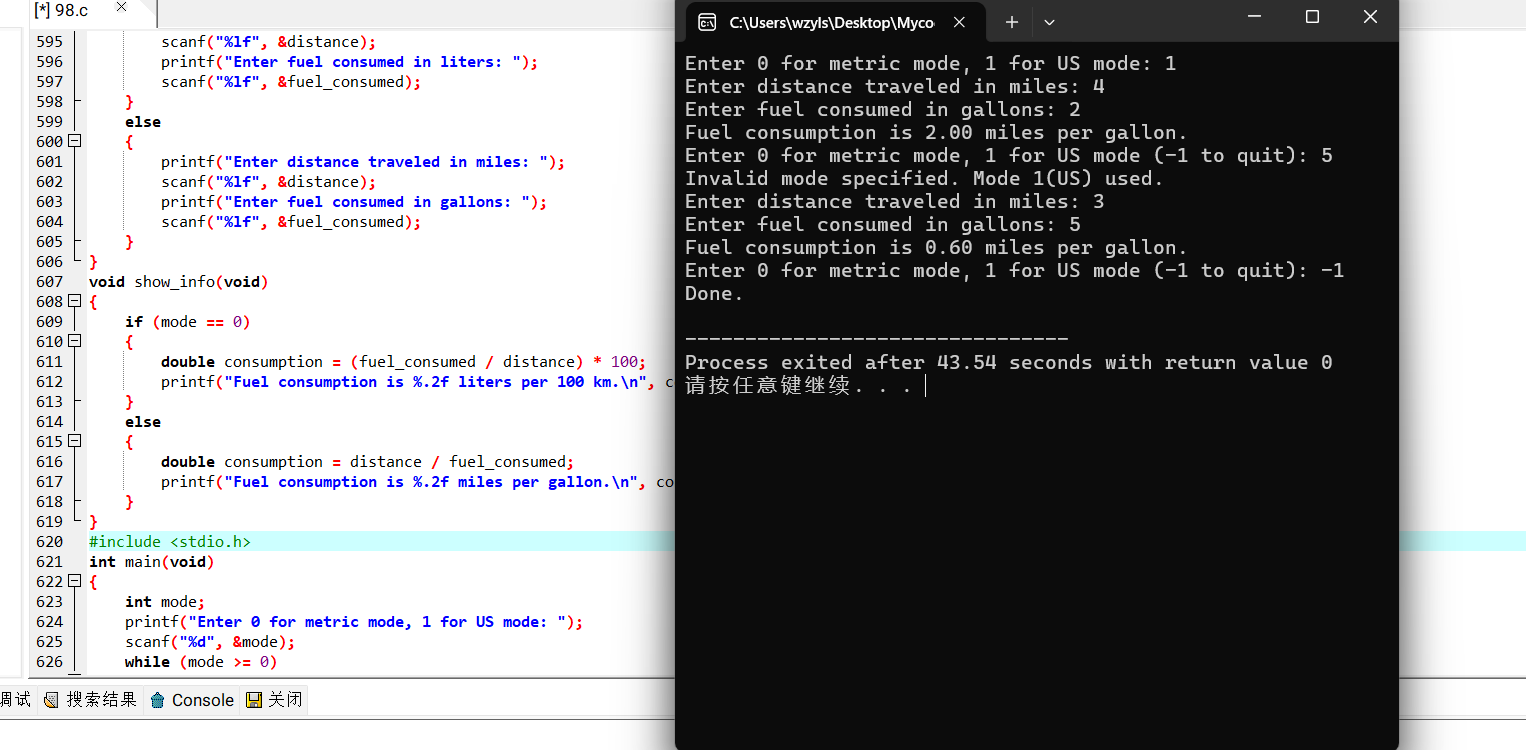Click terminal line 'Enter fuel consumed in gallons: 5'
This screenshot has width=1526, height=750.
tap(883, 225)
